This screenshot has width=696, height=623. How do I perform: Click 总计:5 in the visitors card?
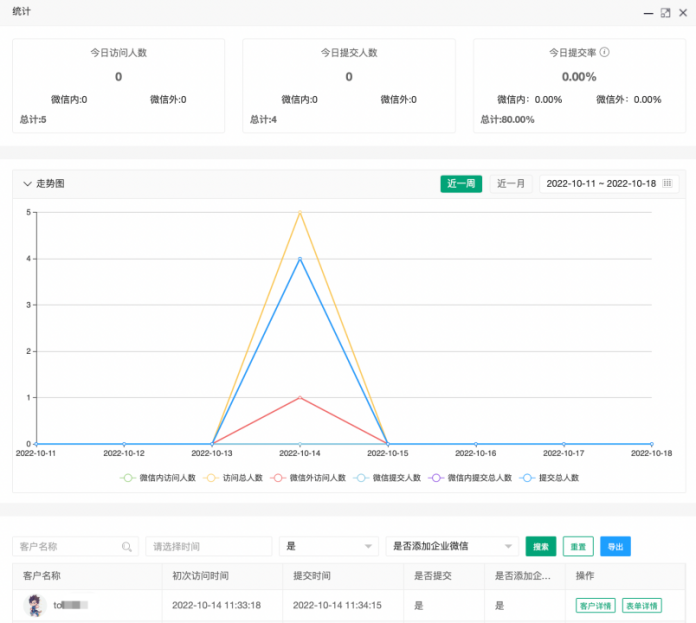click(x=33, y=120)
